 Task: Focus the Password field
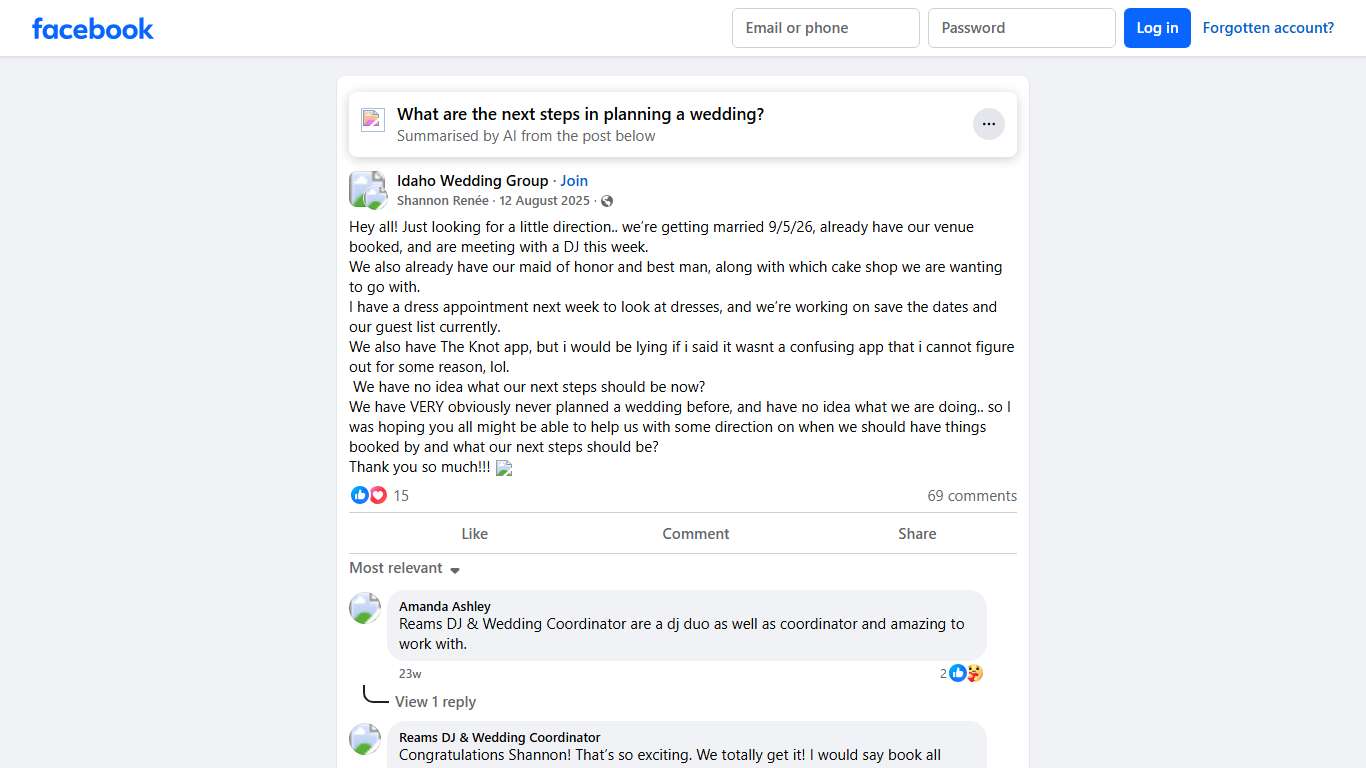pos(1021,28)
